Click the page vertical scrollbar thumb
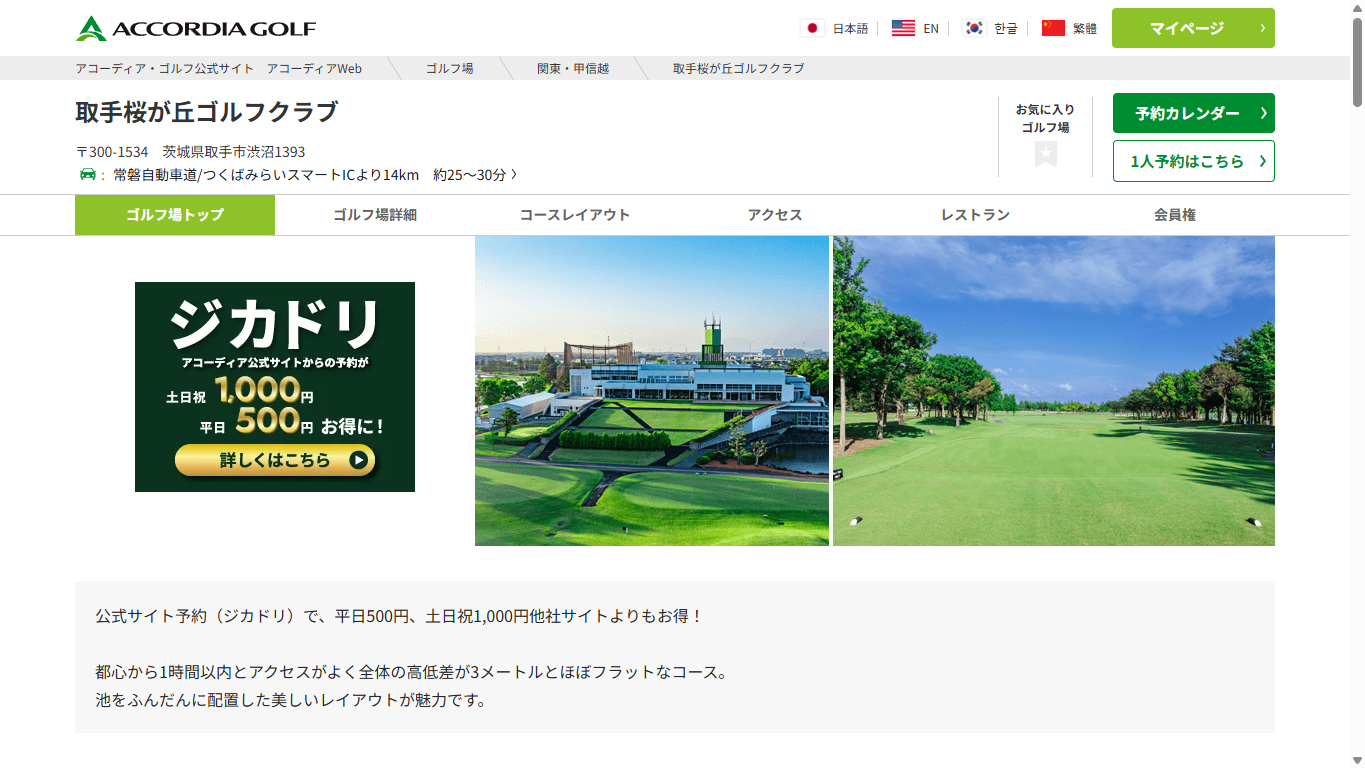 pyautogui.click(x=1357, y=61)
